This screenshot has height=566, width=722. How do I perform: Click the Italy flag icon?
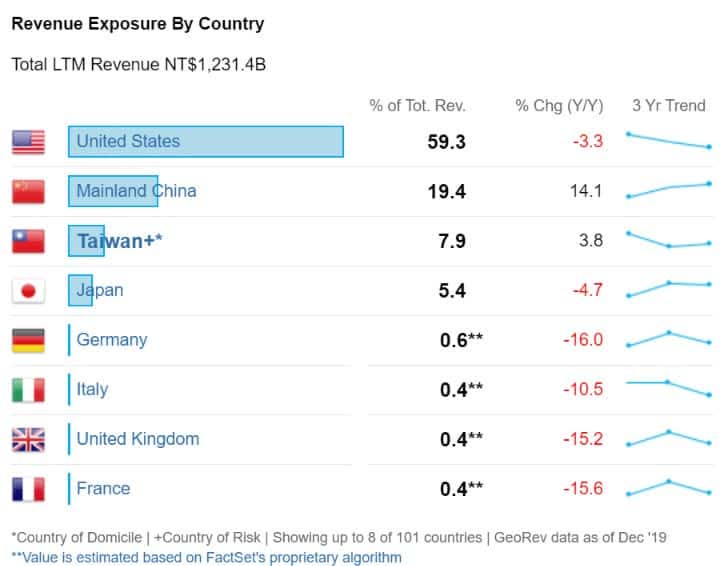tap(28, 390)
